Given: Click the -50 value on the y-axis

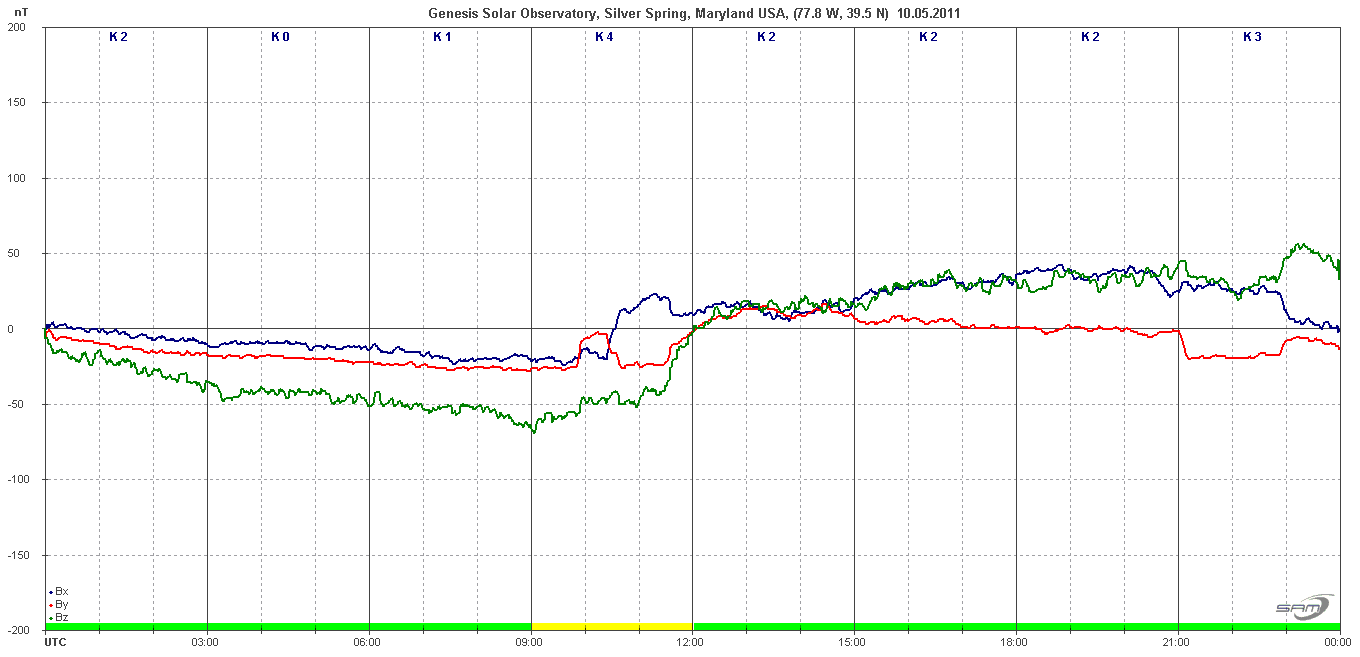Looking at the screenshot, I should pos(17,404).
